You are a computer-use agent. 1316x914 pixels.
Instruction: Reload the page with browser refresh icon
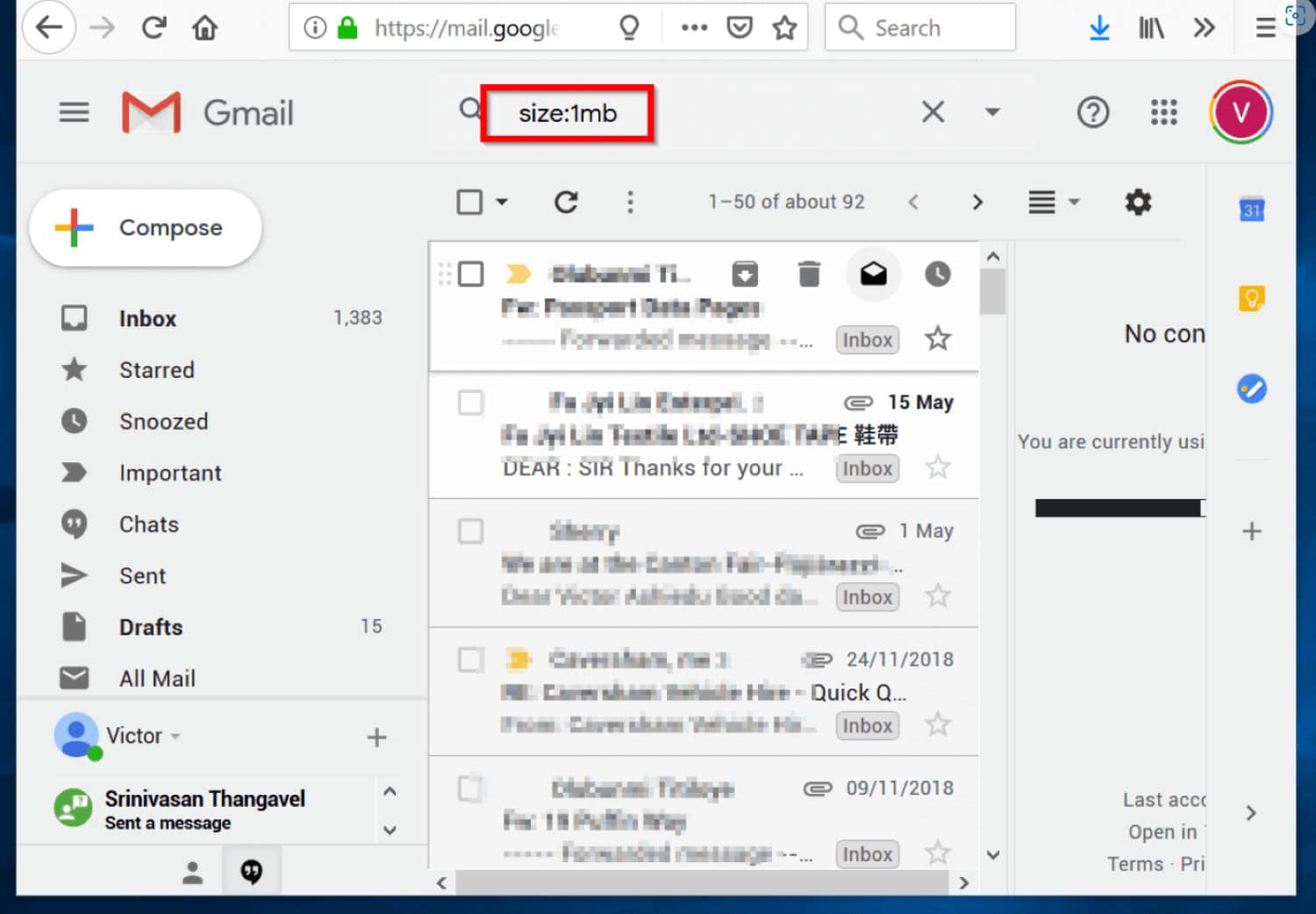pos(154,28)
